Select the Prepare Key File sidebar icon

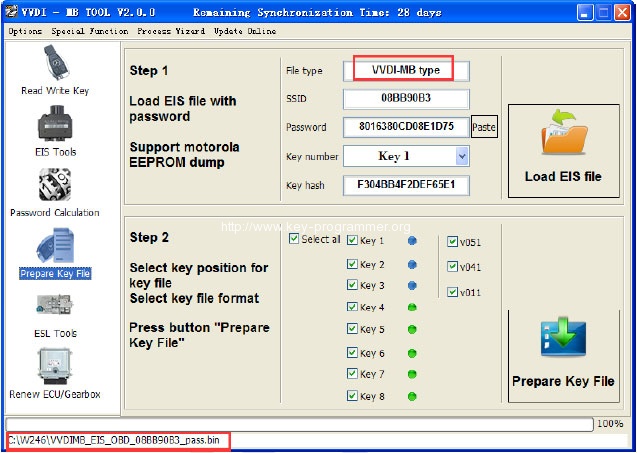pyautogui.click(x=54, y=249)
